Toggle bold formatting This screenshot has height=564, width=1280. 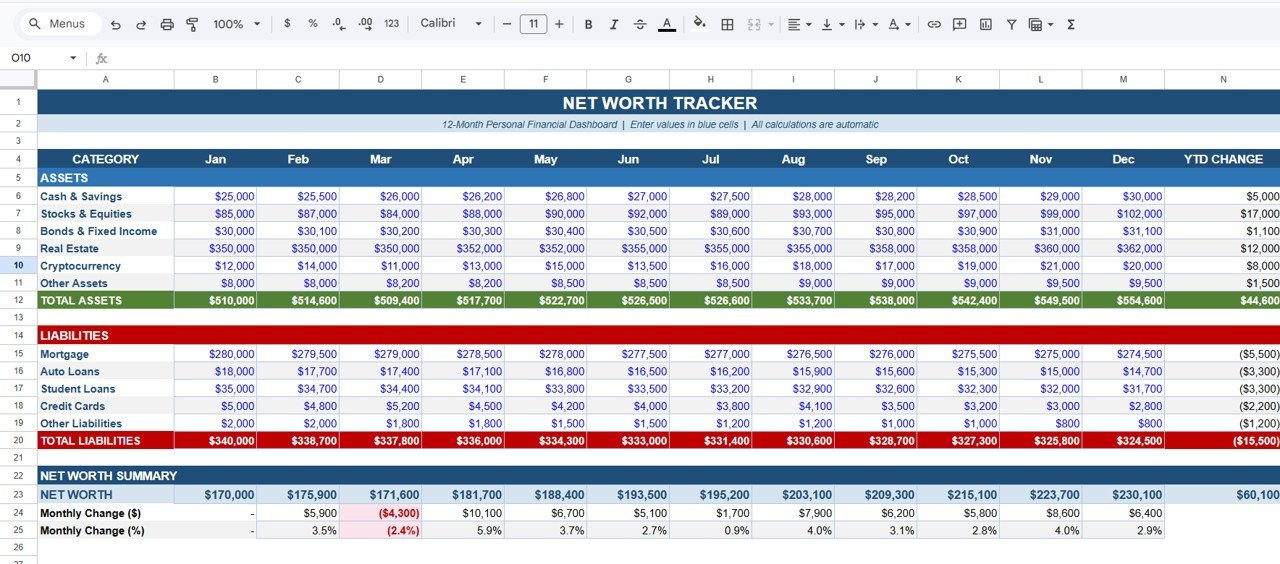pyautogui.click(x=588, y=24)
